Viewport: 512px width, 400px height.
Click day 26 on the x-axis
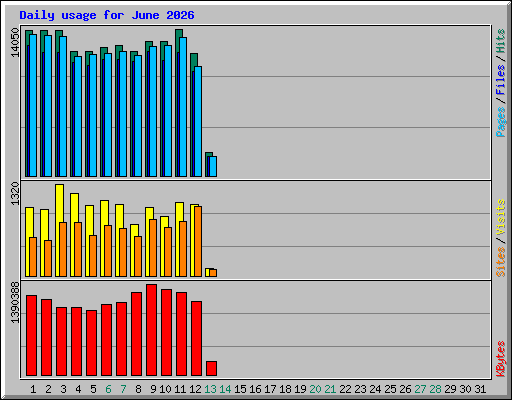point(405,389)
